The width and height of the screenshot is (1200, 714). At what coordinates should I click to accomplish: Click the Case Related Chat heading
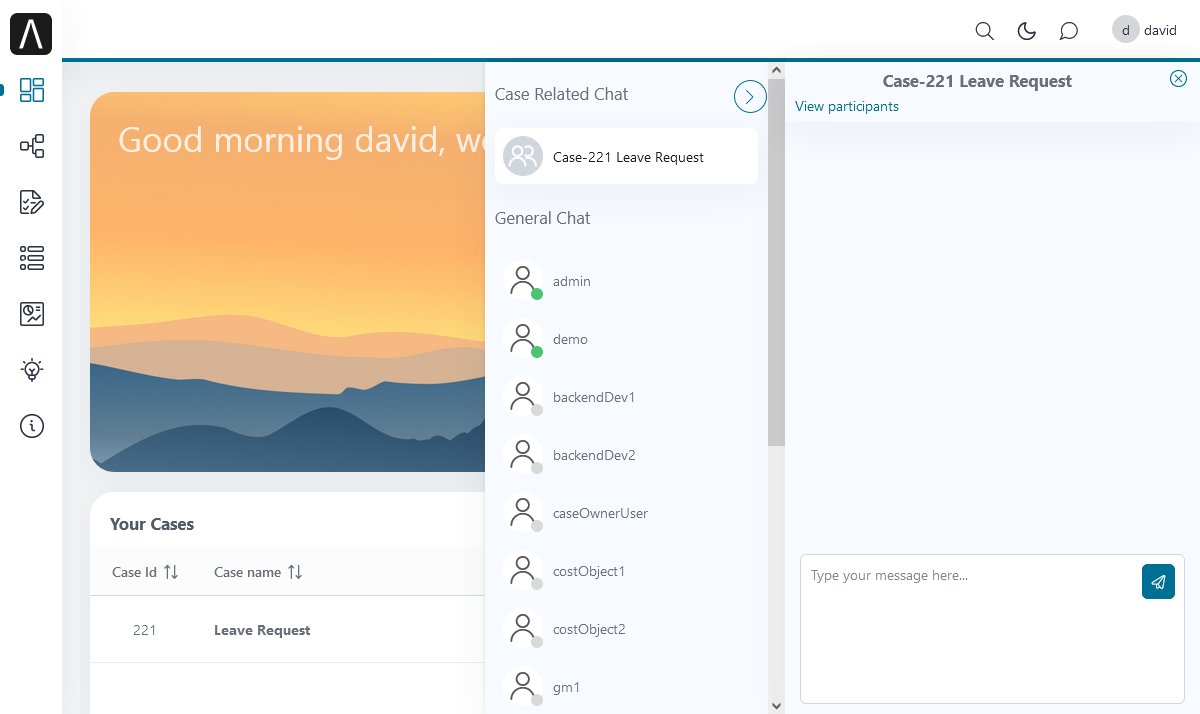click(561, 94)
